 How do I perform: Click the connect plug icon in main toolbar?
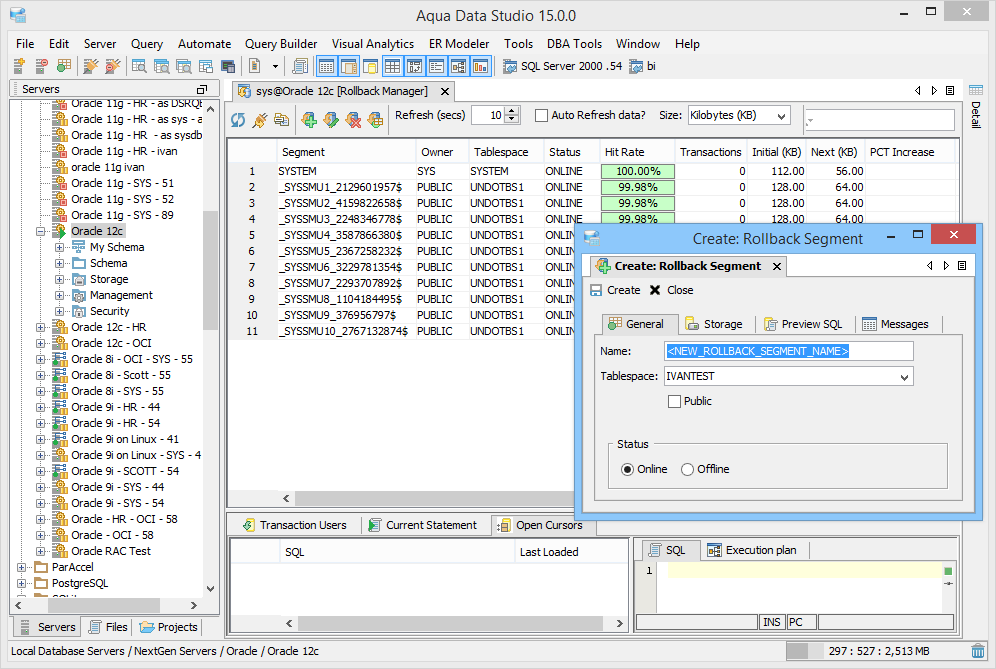tap(91, 66)
